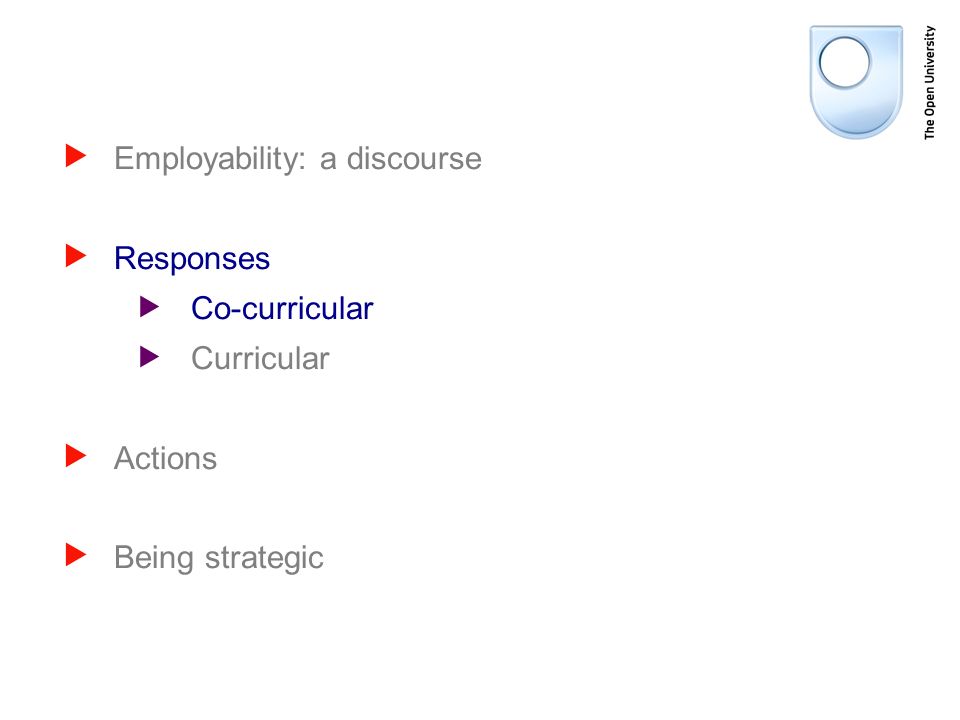
Task: Click the word 'discourse' in the first bullet
Action: (x=414, y=159)
